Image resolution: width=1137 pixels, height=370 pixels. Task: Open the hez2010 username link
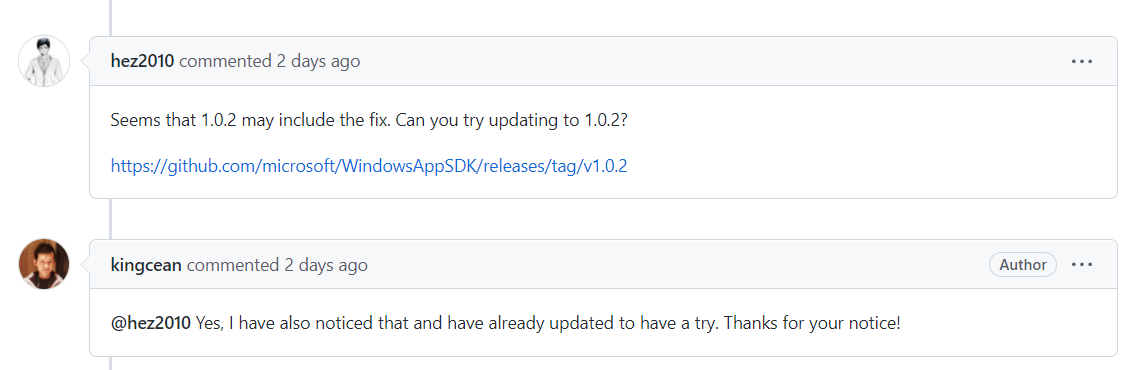pyautogui.click(x=142, y=62)
